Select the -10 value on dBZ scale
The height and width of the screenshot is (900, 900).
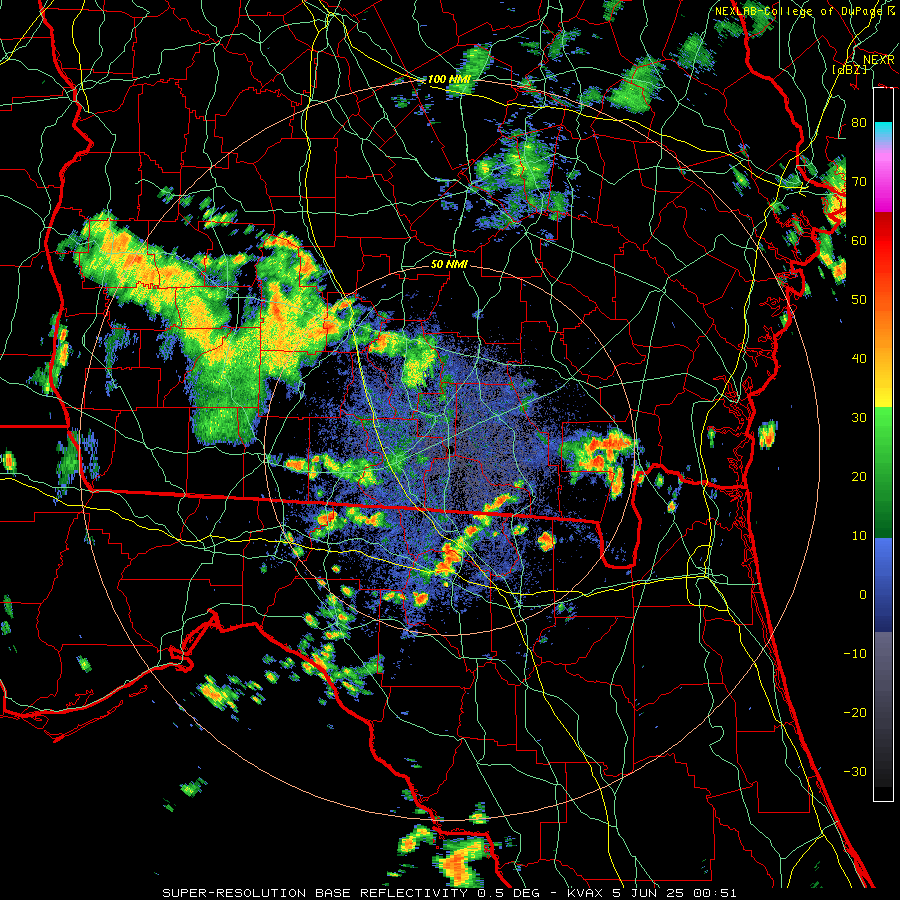[x=855, y=653]
